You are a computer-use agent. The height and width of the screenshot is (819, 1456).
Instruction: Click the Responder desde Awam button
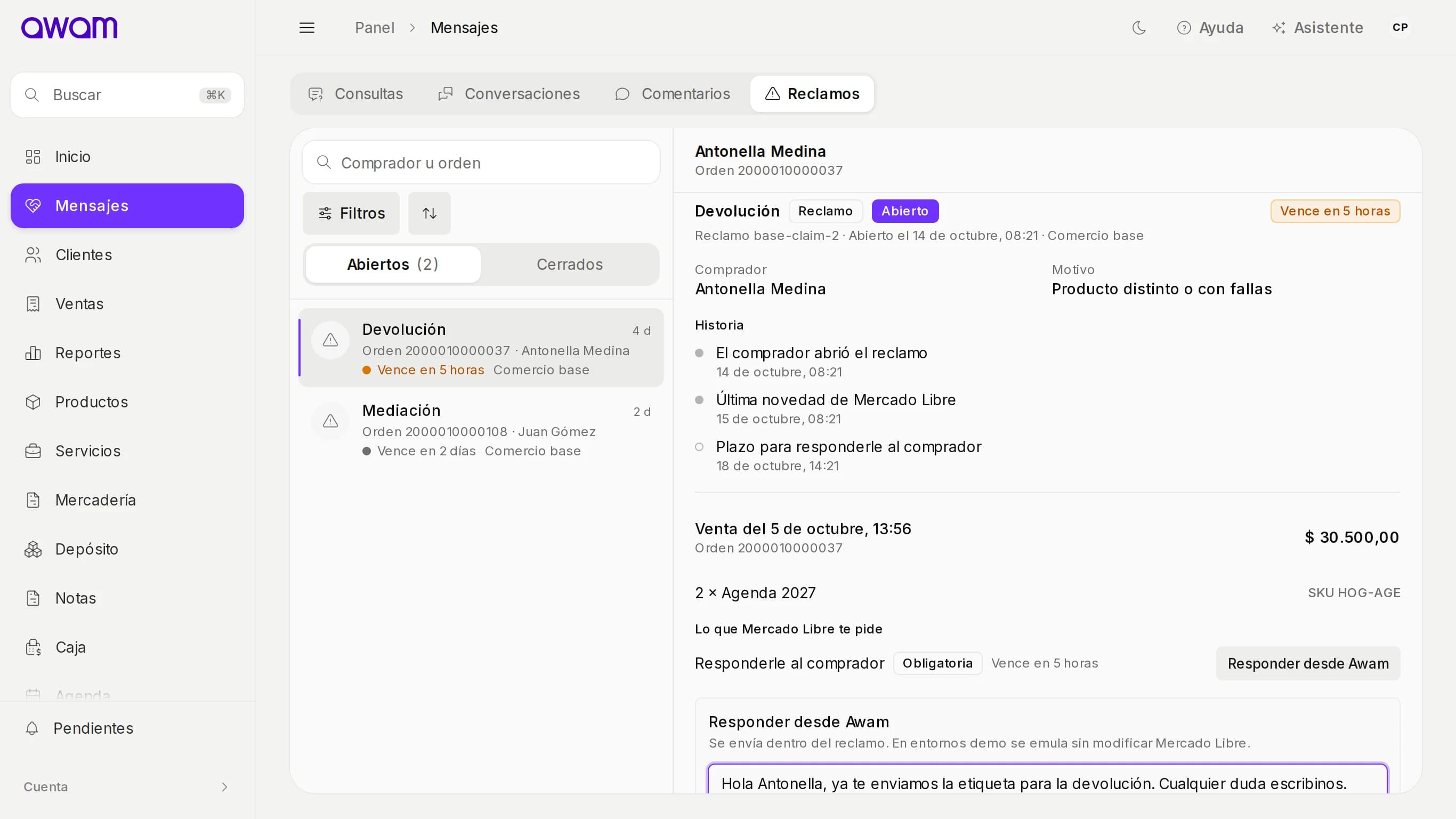(1308, 663)
